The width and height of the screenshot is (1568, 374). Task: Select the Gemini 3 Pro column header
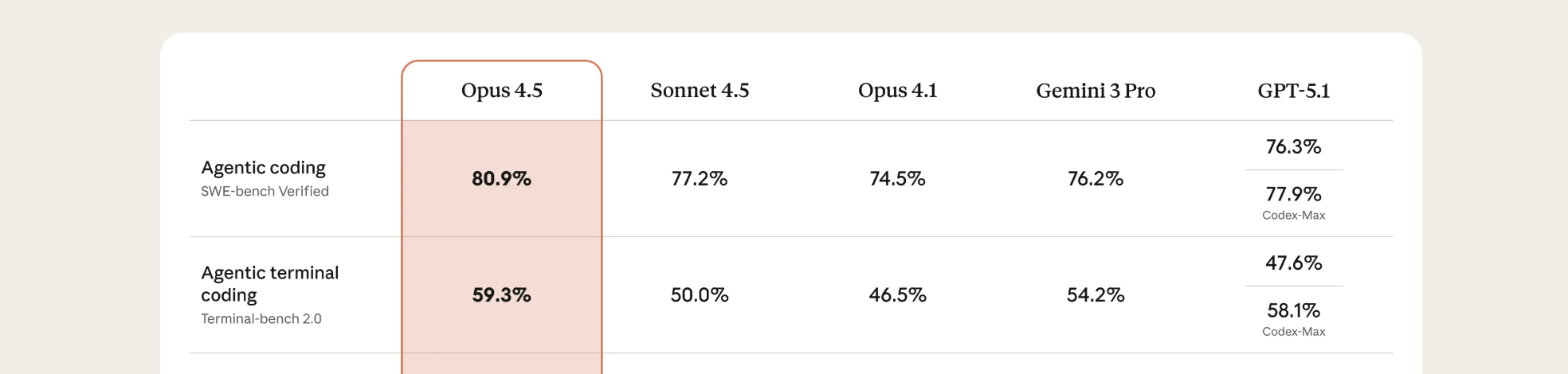[x=1096, y=91]
